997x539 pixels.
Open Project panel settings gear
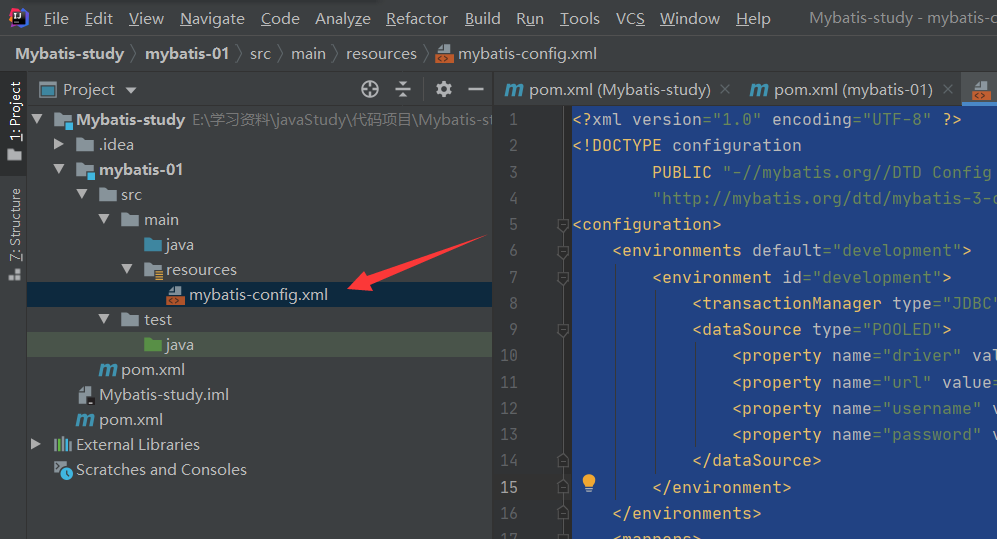[x=444, y=90]
